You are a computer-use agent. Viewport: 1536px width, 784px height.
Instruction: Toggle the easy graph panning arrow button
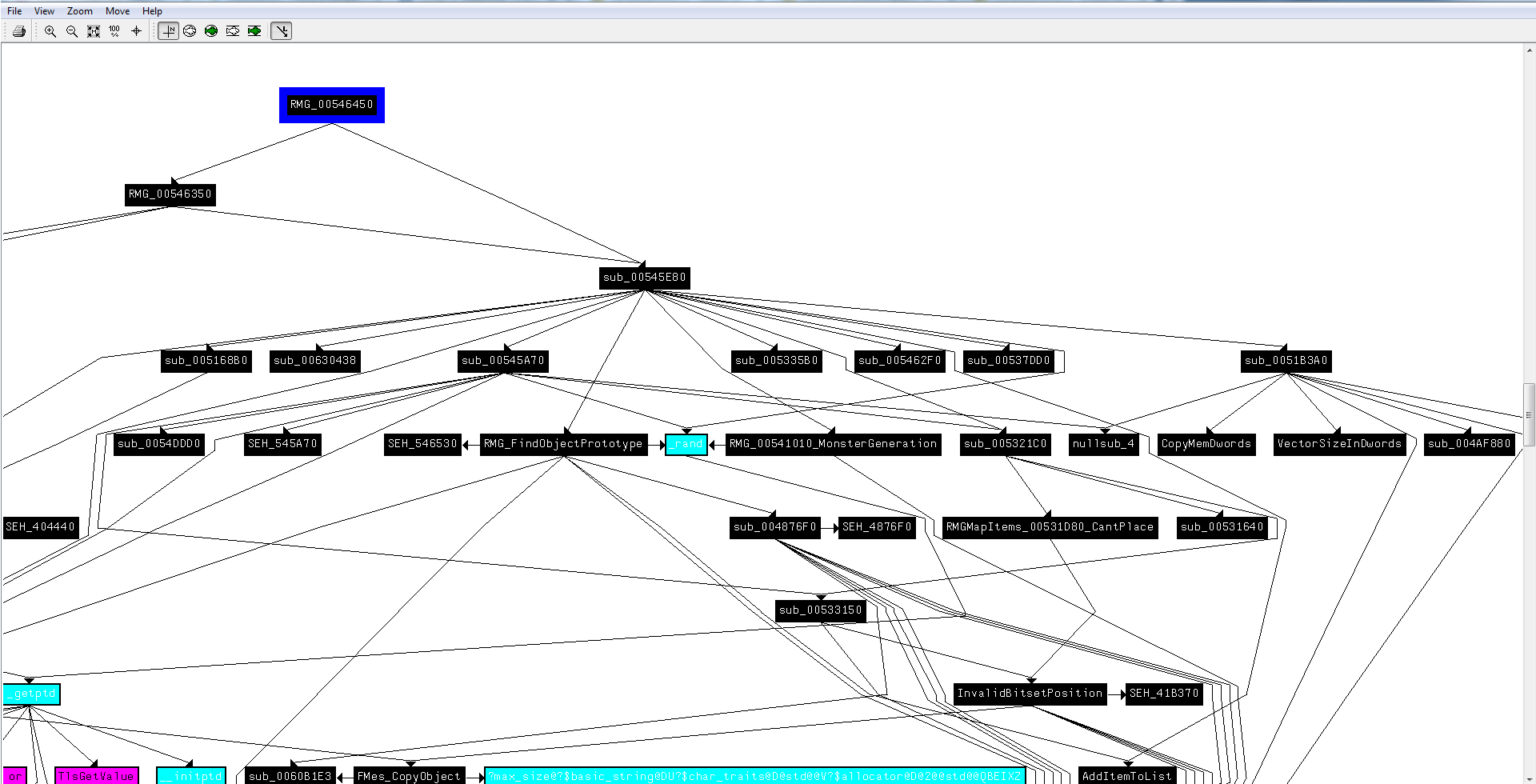[282, 31]
